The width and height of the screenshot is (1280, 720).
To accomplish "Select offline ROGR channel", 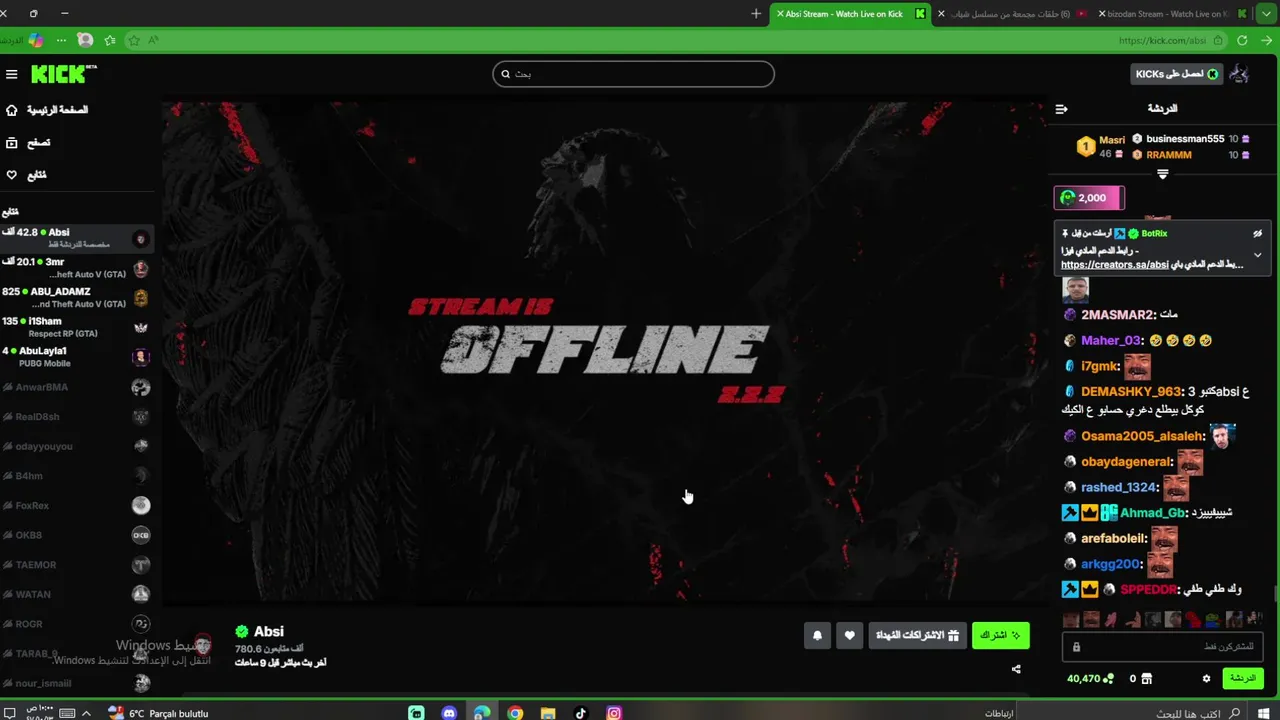I will click(77, 624).
